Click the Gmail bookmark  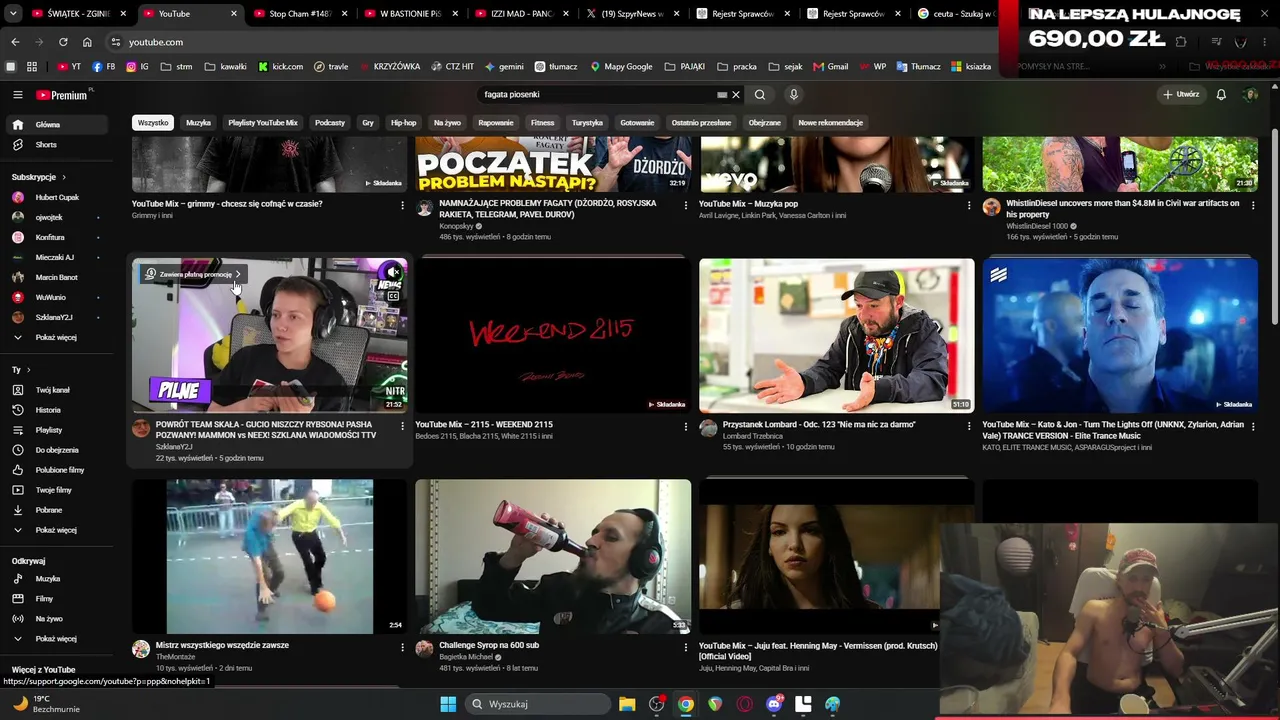[830, 67]
